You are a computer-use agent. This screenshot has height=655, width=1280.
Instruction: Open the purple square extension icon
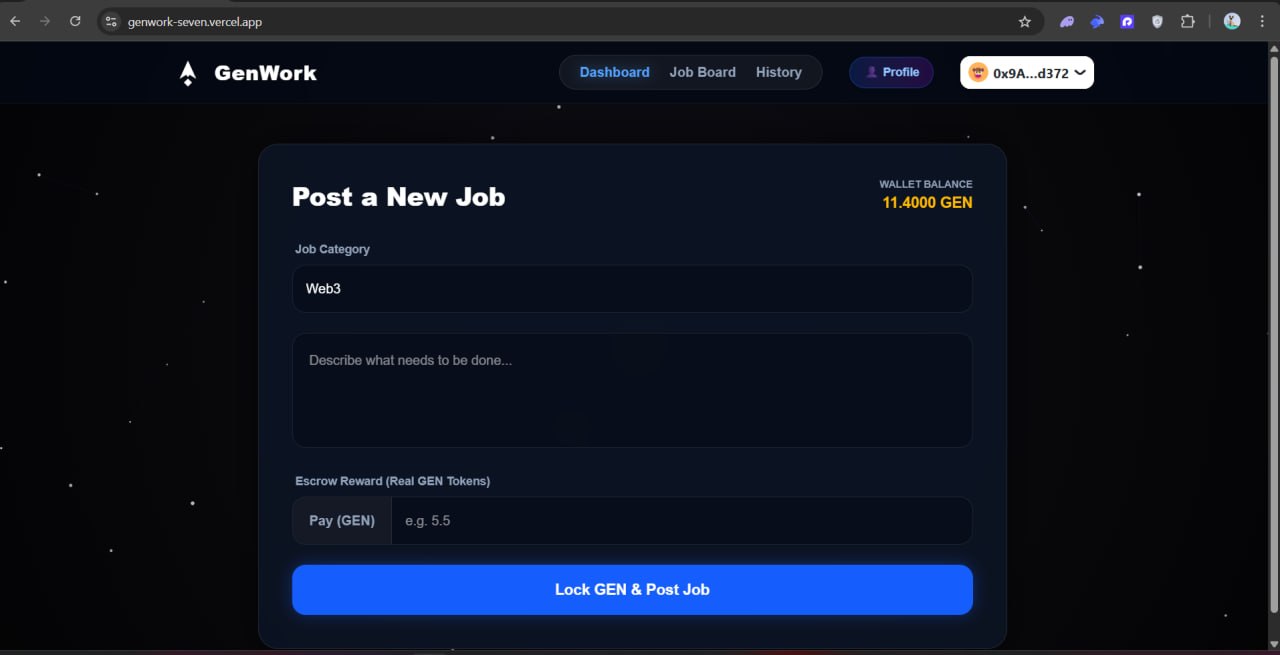point(1127,21)
